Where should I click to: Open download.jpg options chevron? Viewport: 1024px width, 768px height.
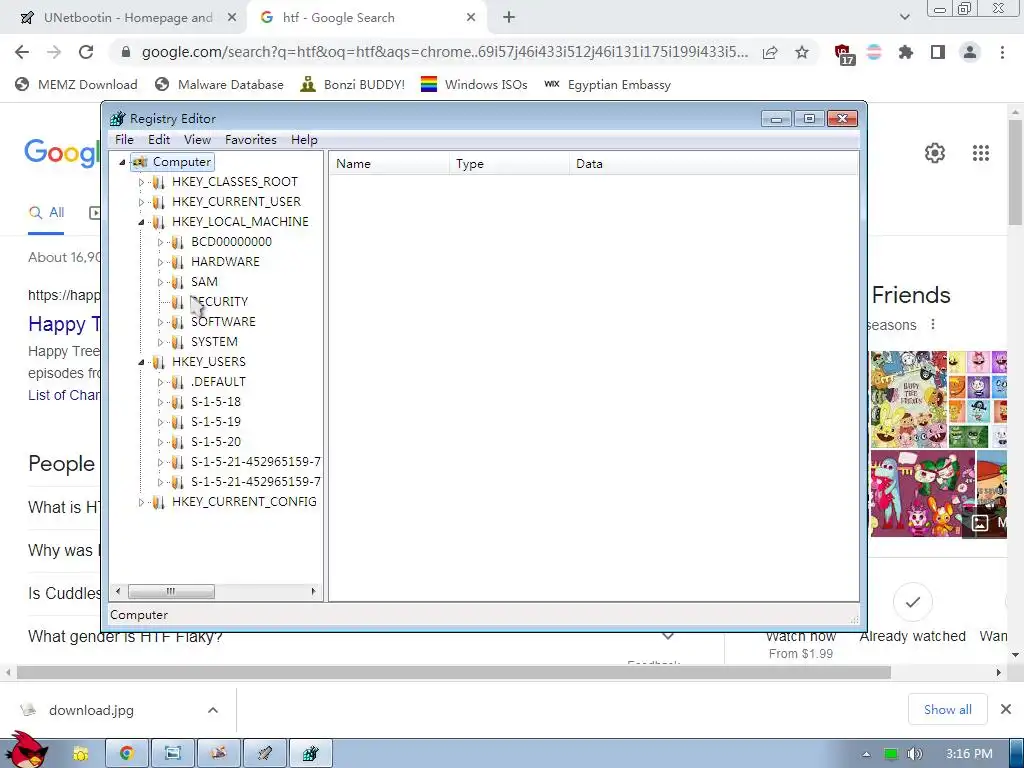point(213,710)
